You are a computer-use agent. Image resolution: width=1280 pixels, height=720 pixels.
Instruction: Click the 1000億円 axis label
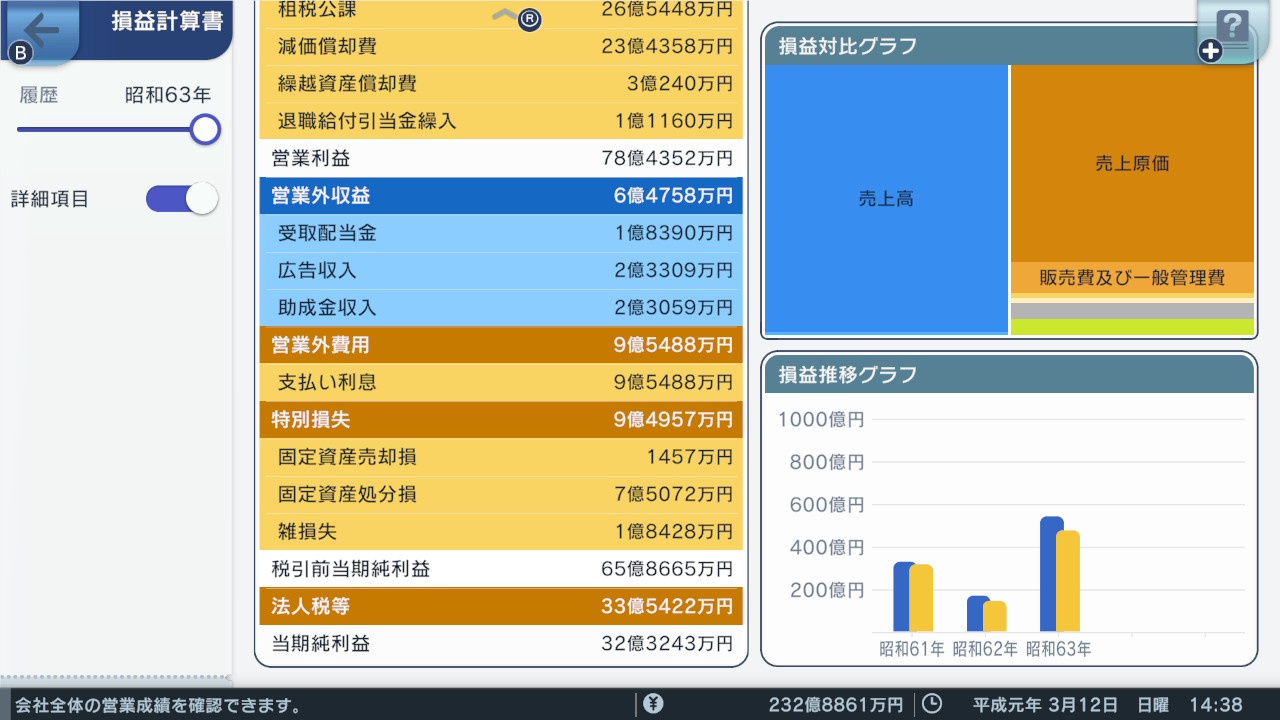click(821, 419)
